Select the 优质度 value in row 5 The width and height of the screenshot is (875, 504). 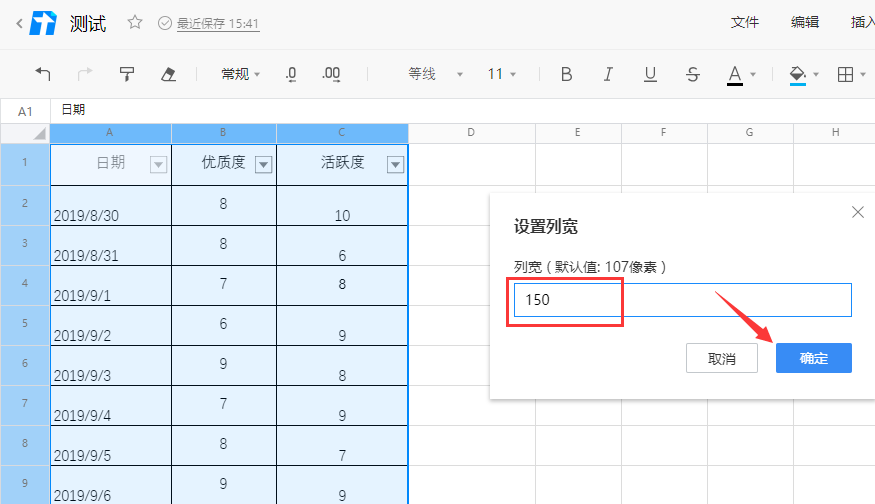tap(223, 325)
